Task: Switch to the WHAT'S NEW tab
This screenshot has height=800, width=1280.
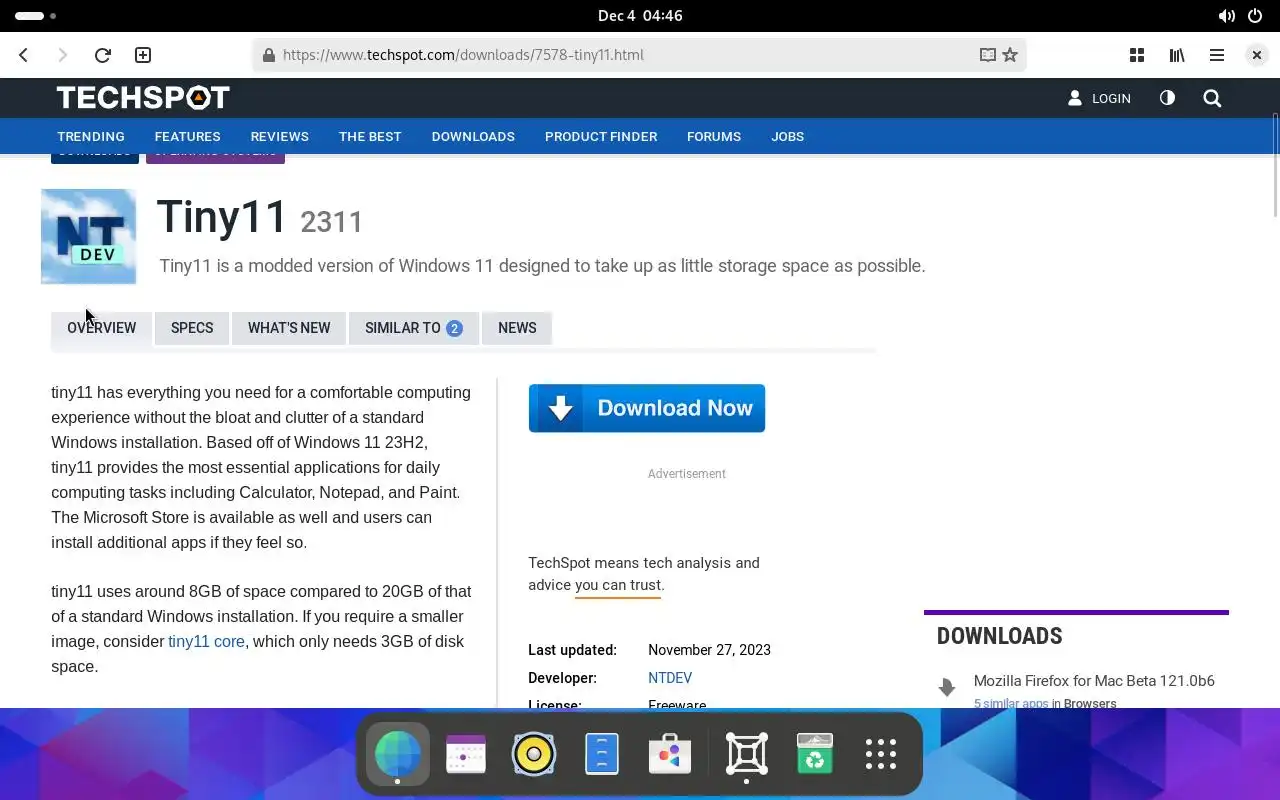Action: pos(289,328)
